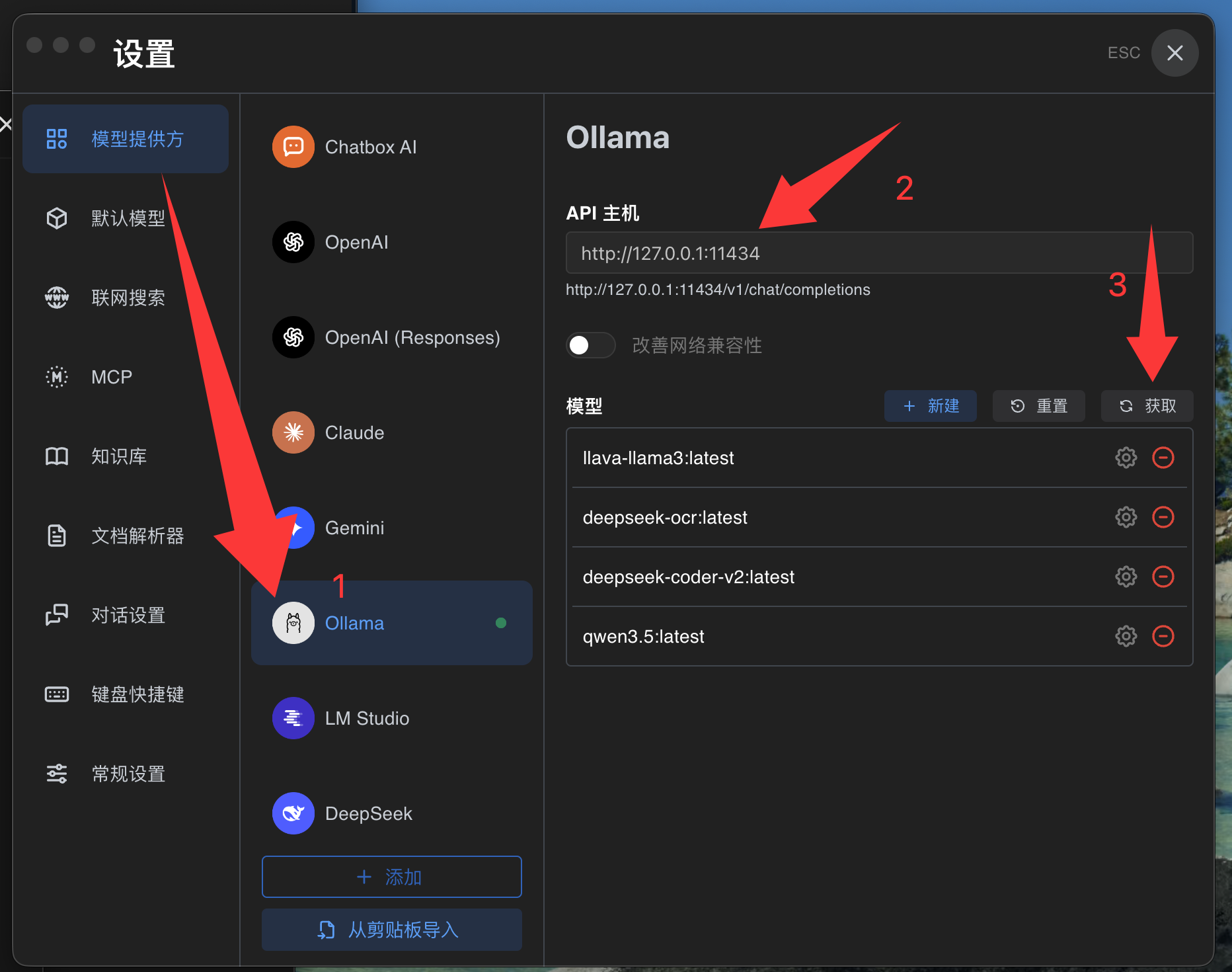The height and width of the screenshot is (972, 1232).
Task: Click the LM Studio provider logo
Action: coord(293,718)
